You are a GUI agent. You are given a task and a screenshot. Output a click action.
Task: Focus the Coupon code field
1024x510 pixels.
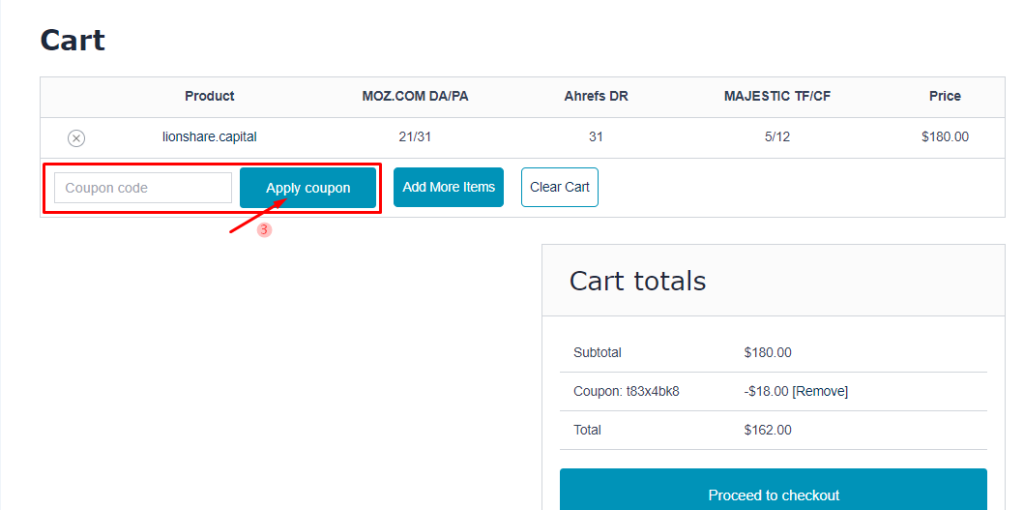tap(143, 188)
